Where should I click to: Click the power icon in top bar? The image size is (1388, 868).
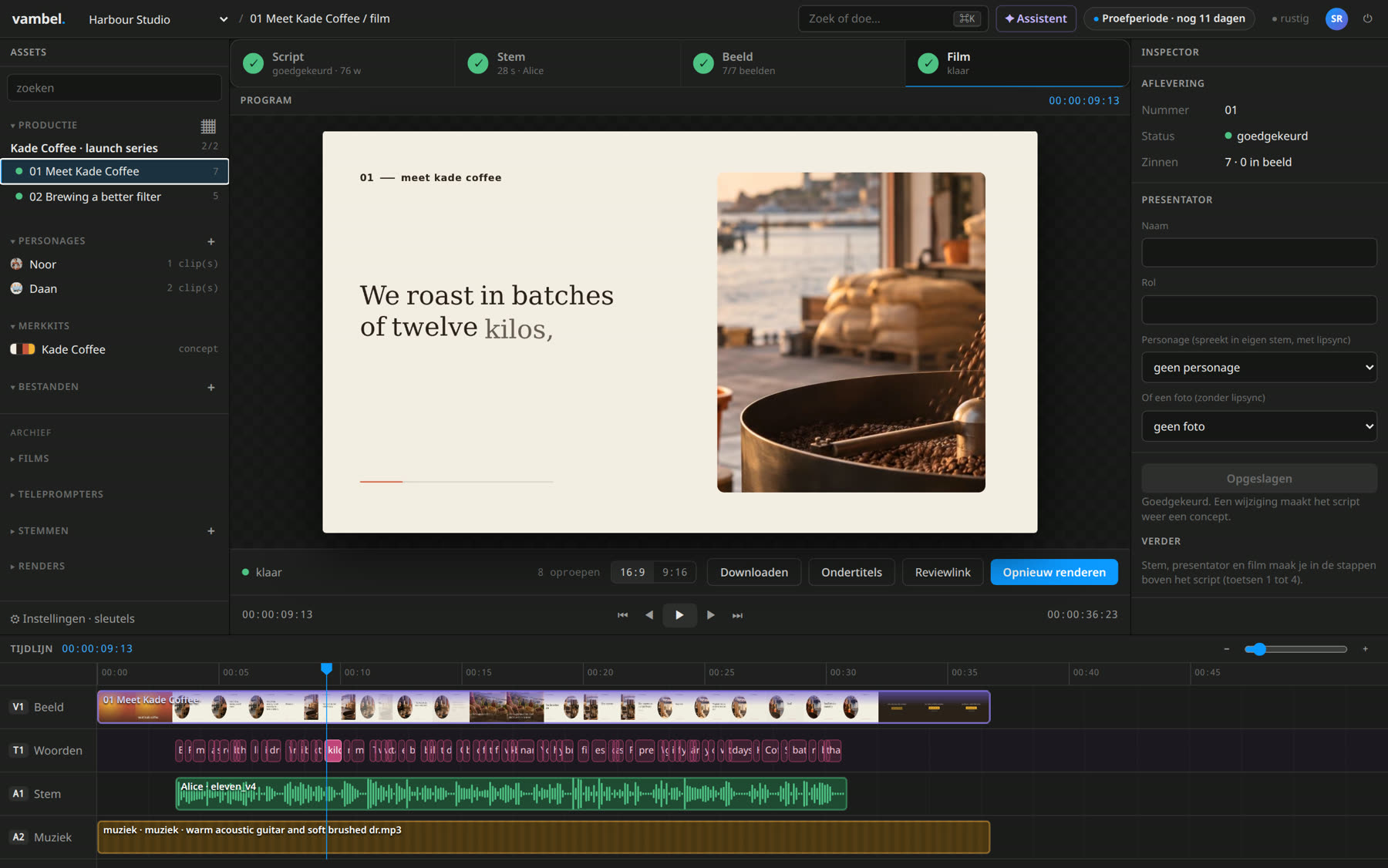tap(1368, 19)
